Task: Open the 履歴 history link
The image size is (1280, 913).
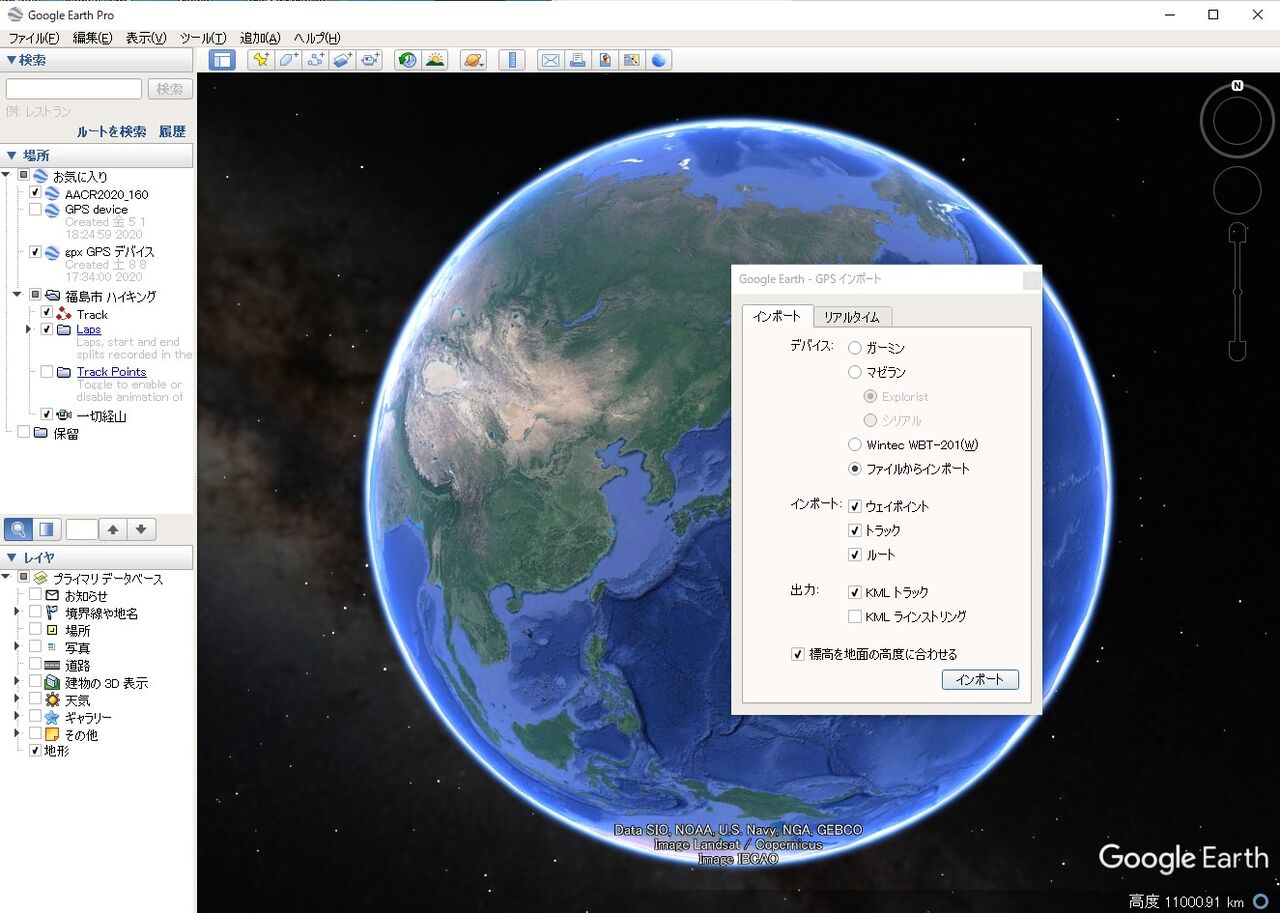Action: (172, 131)
